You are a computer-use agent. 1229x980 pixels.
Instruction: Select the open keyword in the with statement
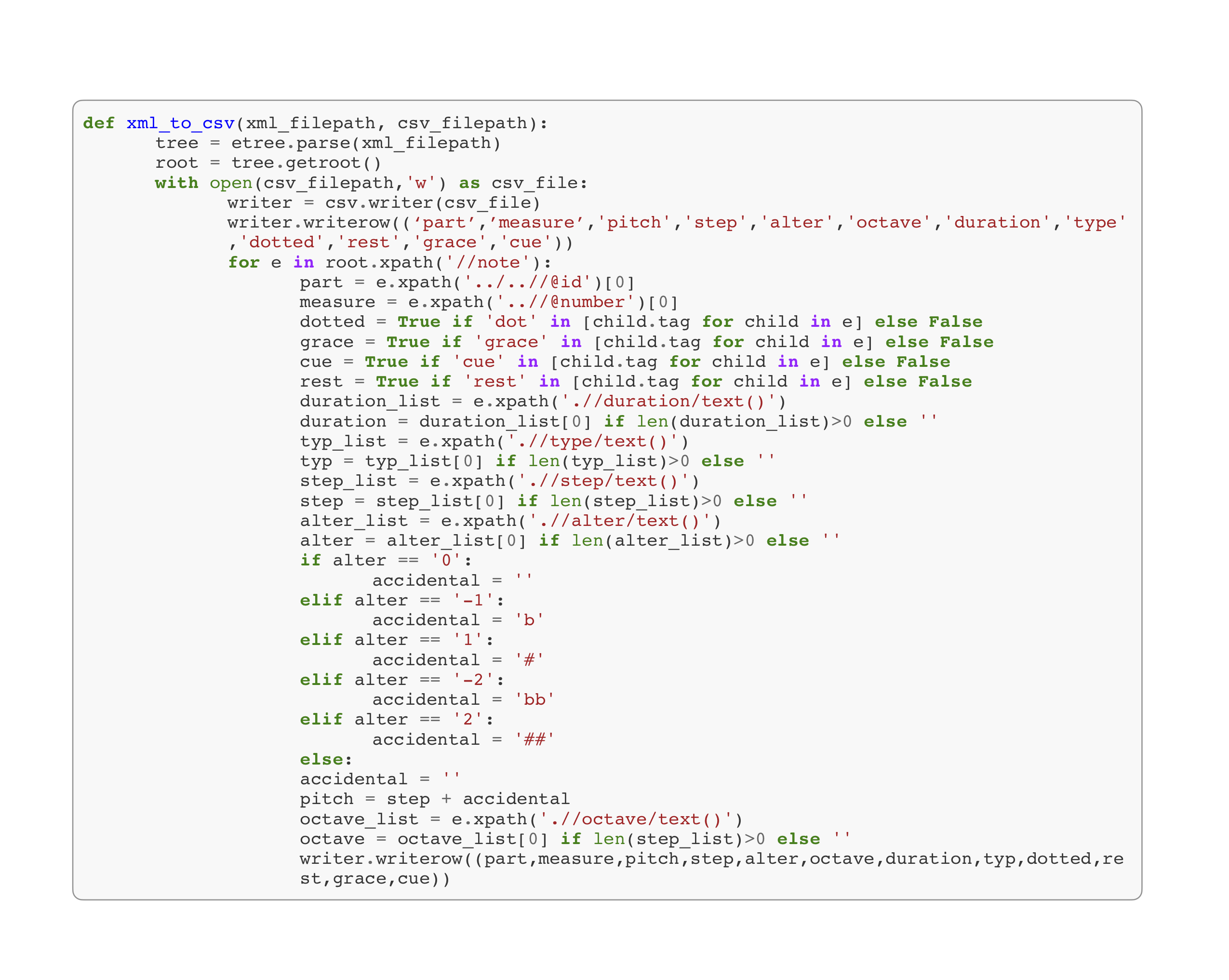pos(231,182)
